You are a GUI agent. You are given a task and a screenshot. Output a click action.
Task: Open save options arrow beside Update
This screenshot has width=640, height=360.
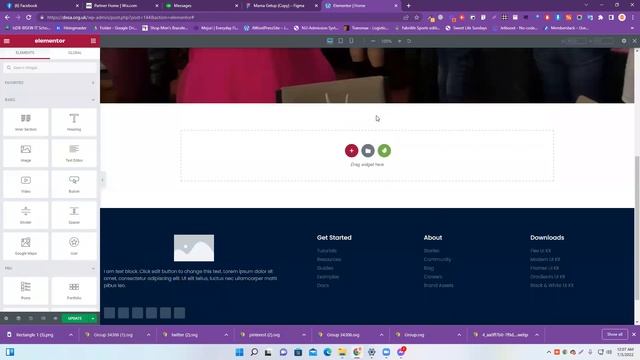tap(93, 318)
